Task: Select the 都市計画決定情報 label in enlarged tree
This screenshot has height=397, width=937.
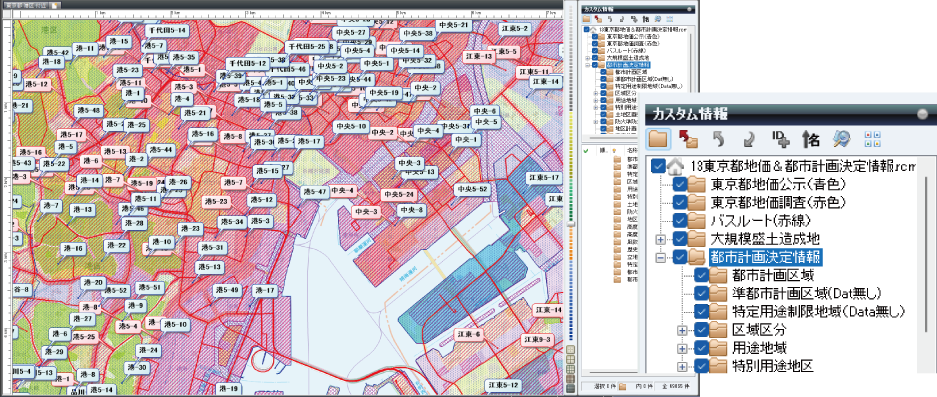Action: (x=765, y=258)
